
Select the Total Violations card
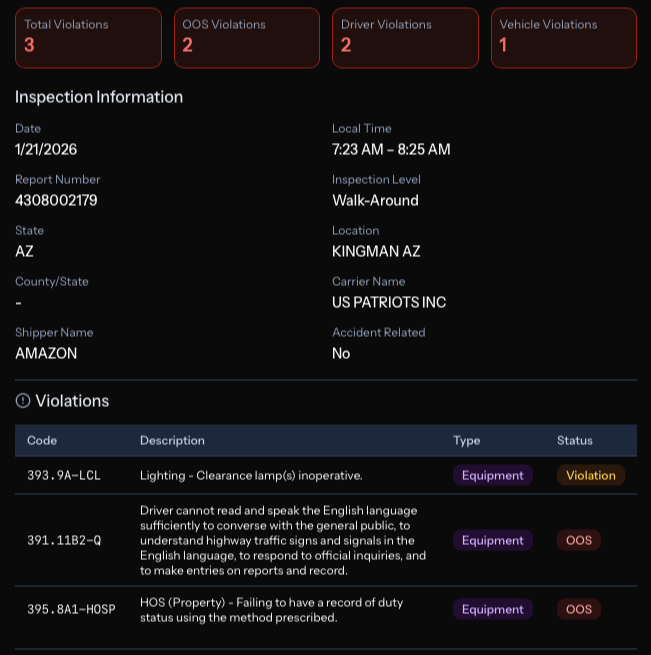[88, 38]
